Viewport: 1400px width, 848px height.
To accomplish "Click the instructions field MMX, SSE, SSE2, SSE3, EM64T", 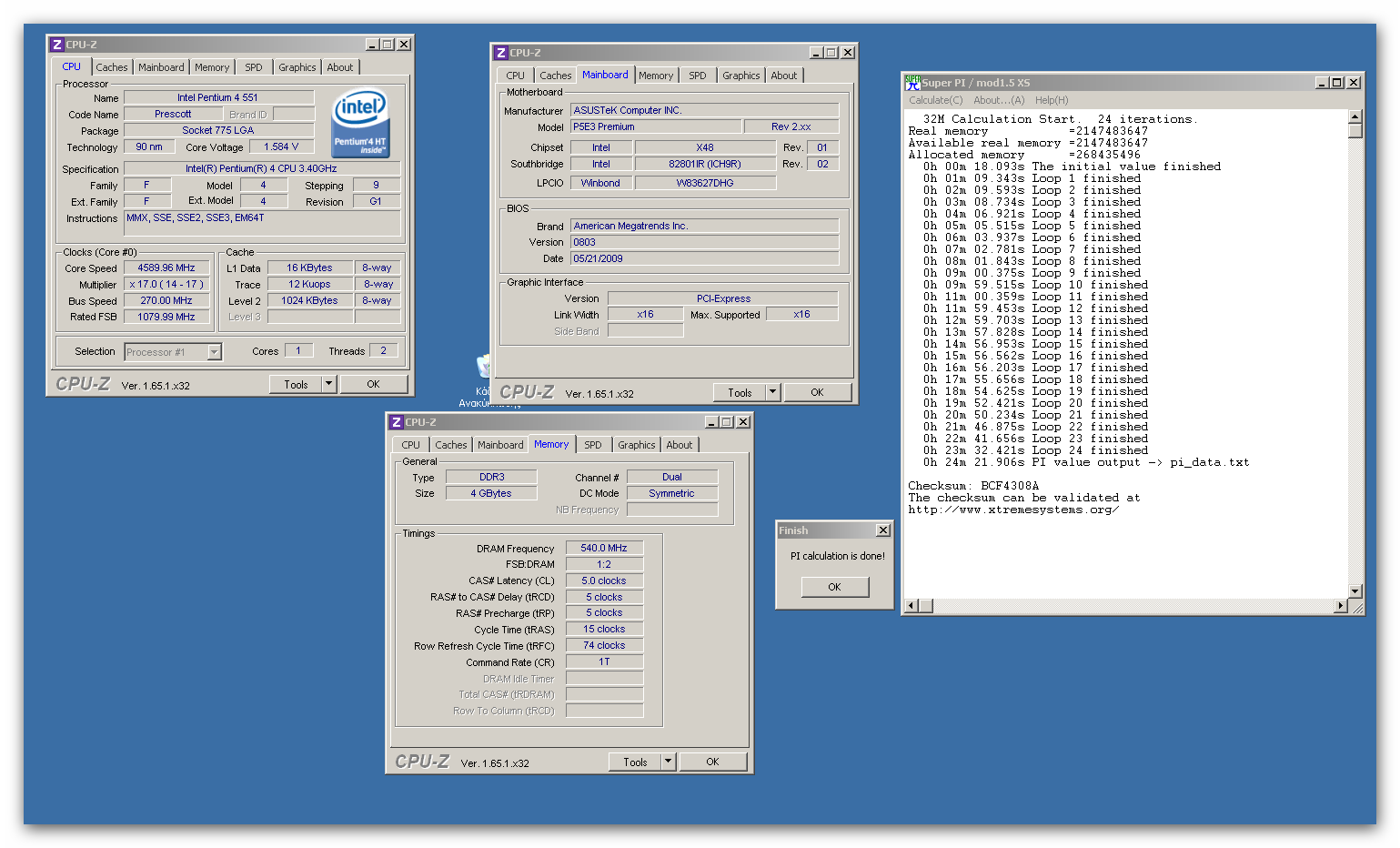I will [262, 223].
